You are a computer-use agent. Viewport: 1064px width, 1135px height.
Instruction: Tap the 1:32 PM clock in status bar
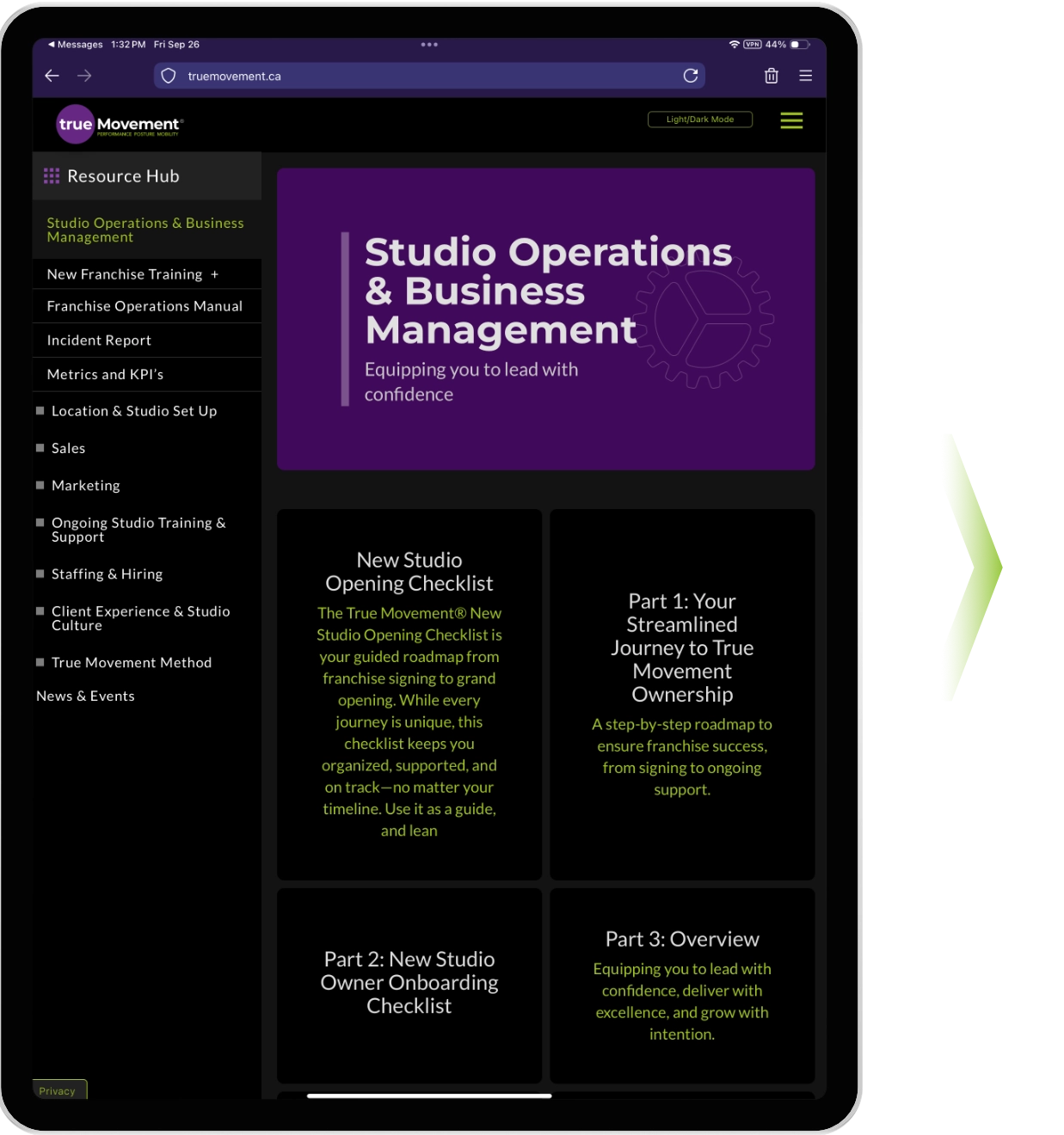point(128,45)
